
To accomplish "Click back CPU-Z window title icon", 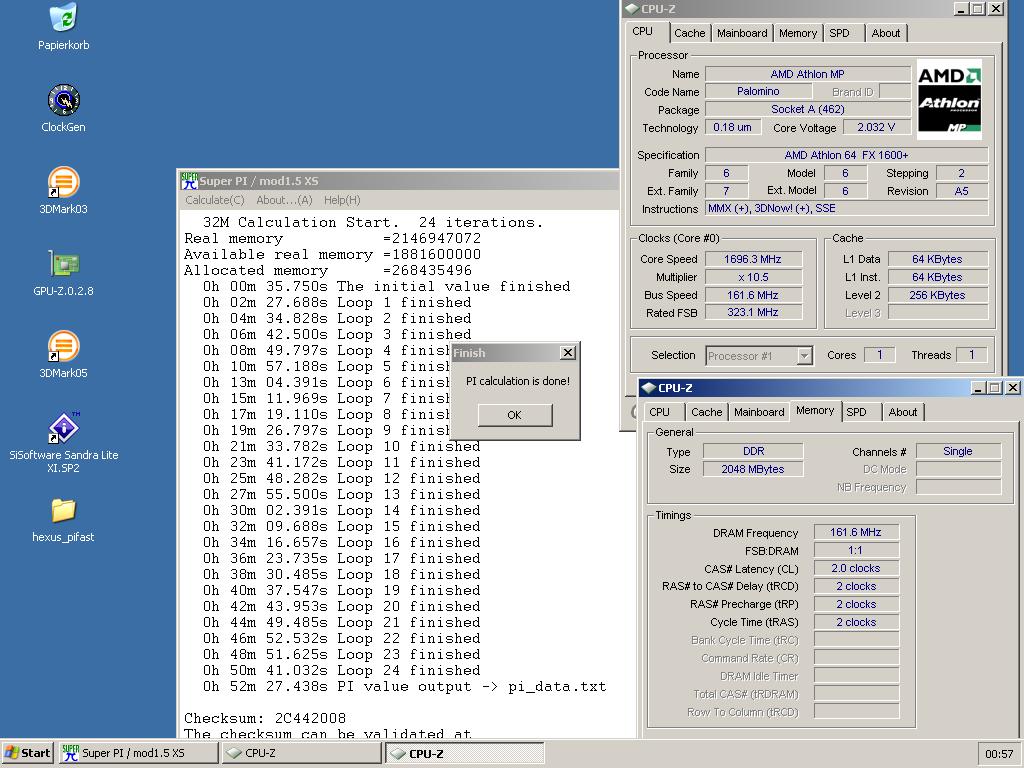I will pos(632,8).
